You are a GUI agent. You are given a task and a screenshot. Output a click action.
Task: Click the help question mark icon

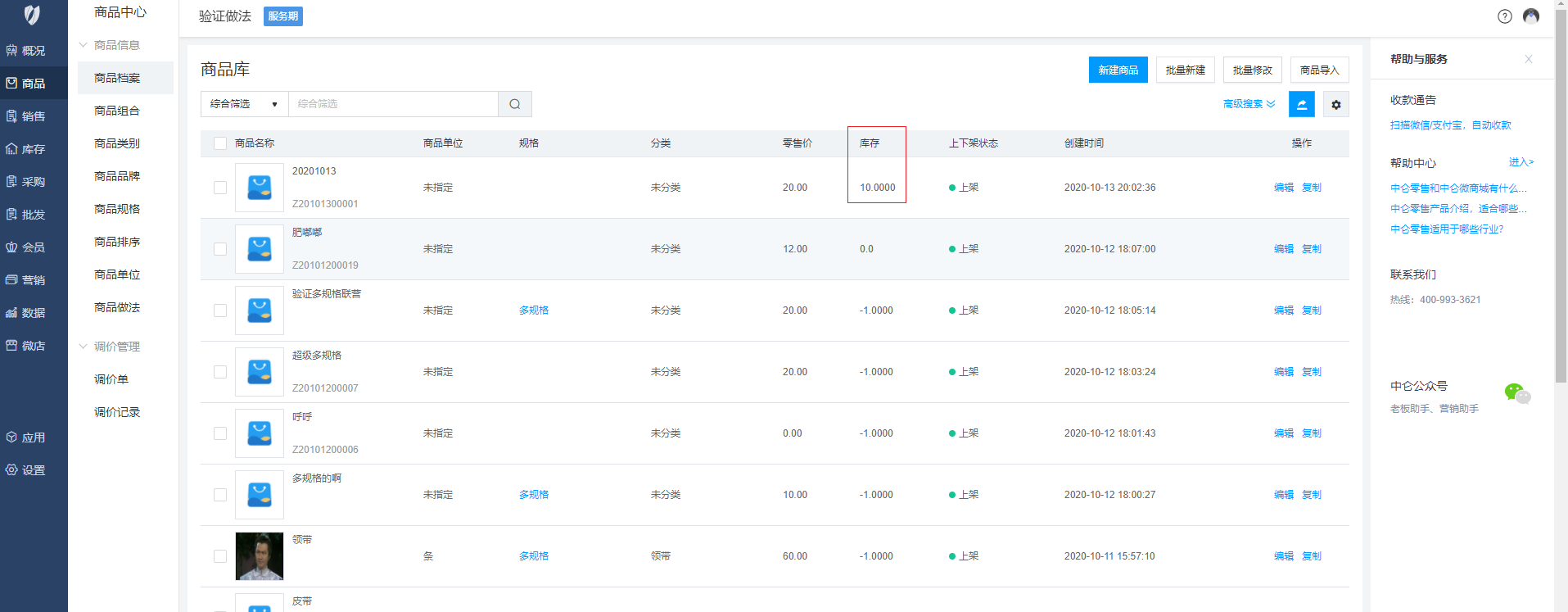(1504, 16)
